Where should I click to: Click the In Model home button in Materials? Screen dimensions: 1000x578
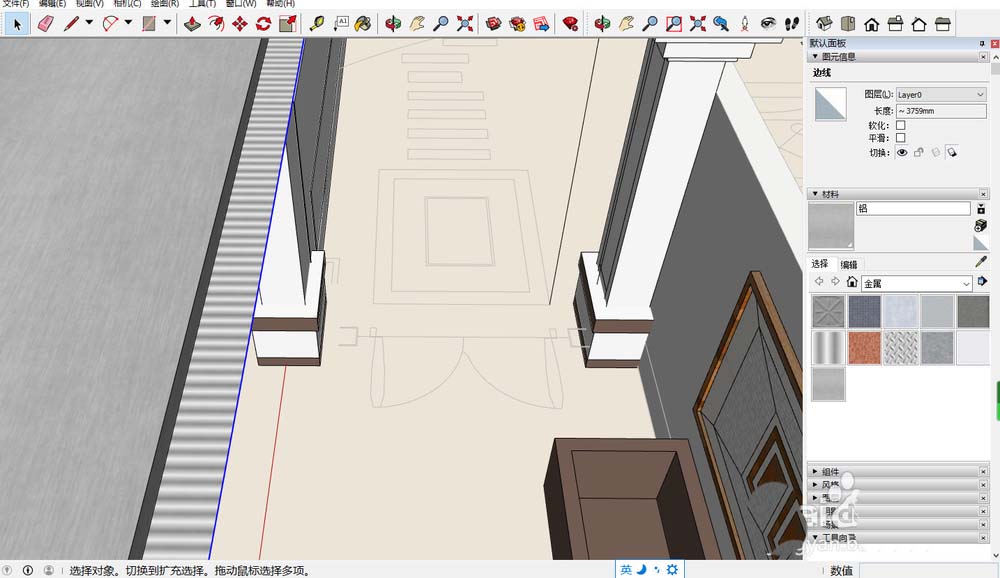[x=851, y=282]
